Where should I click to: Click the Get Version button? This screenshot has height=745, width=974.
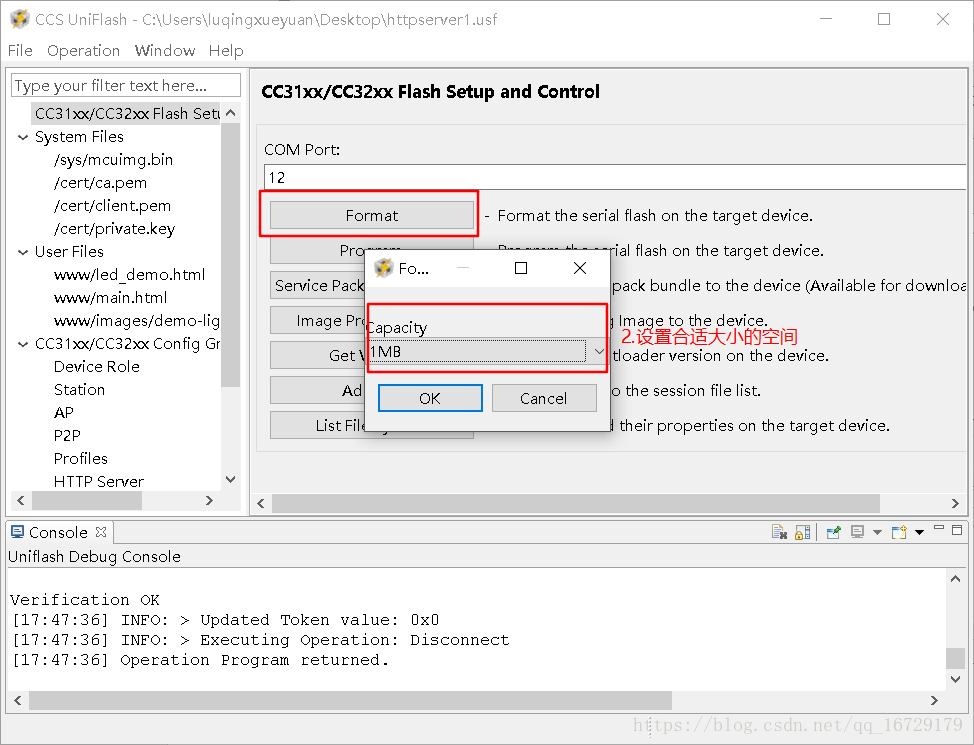click(x=318, y=355)
